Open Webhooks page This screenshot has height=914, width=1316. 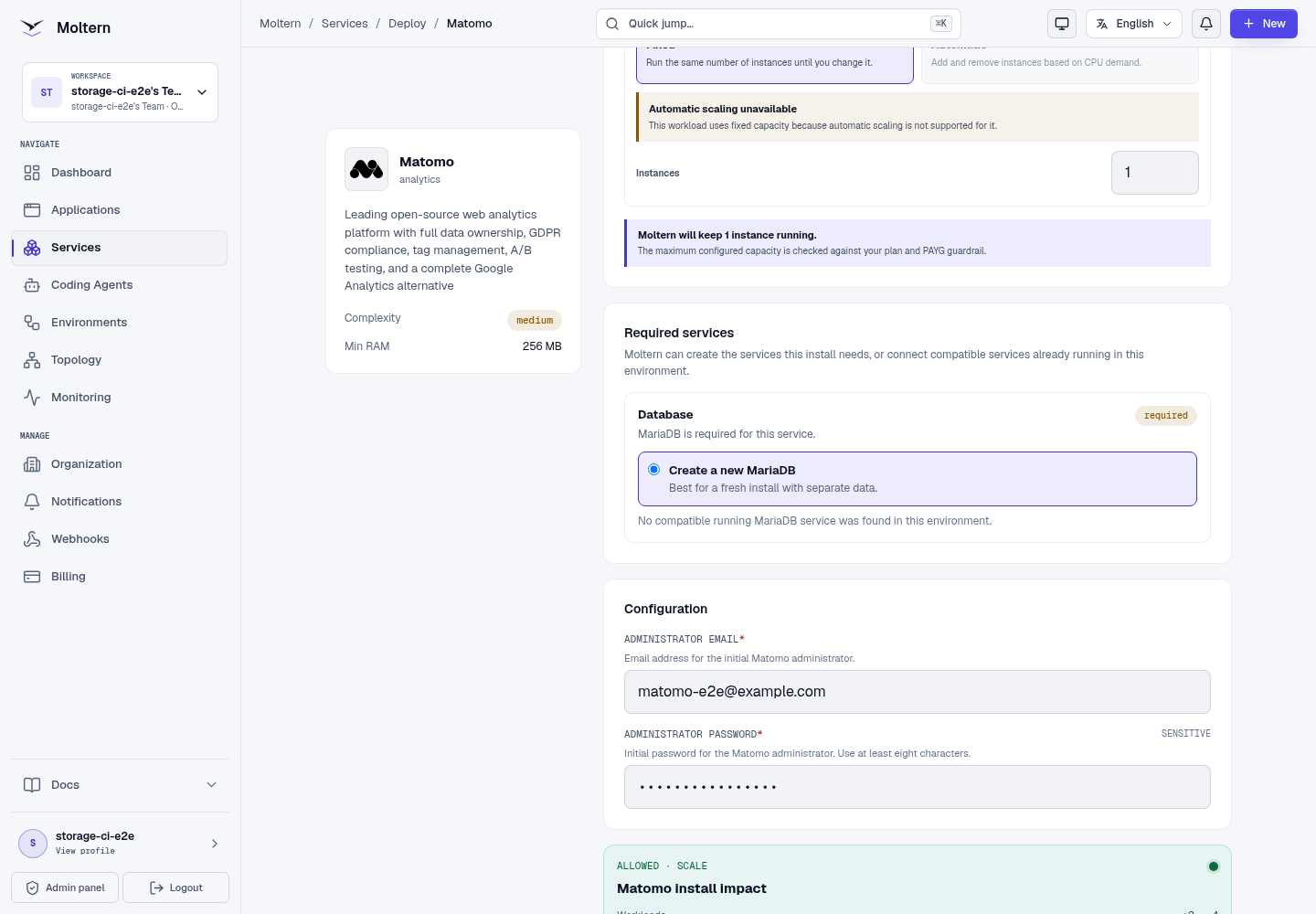coord(119,539)
